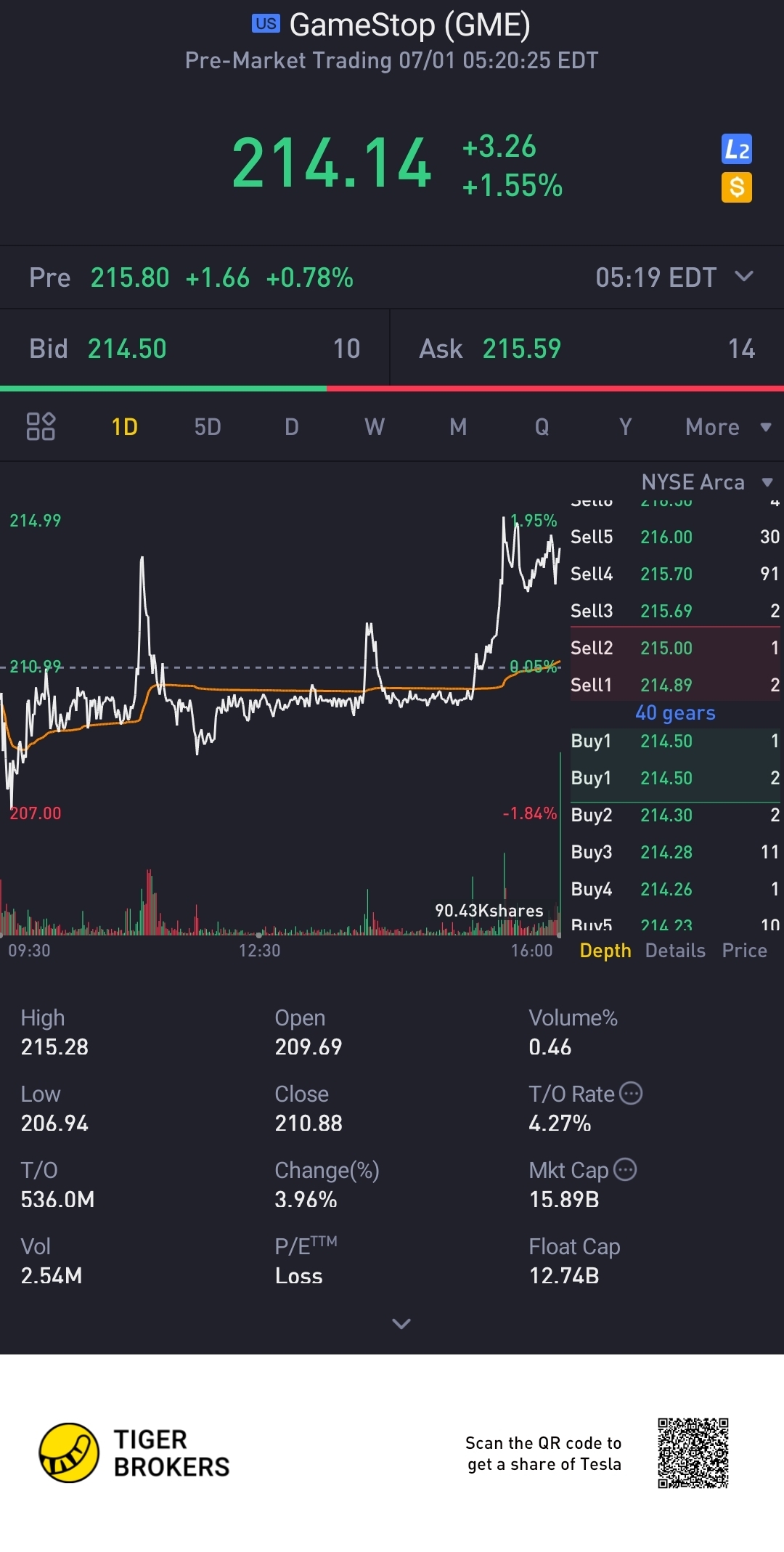
Task: Switch to the Y yearly chart tab
Action: tap(625, 427)
